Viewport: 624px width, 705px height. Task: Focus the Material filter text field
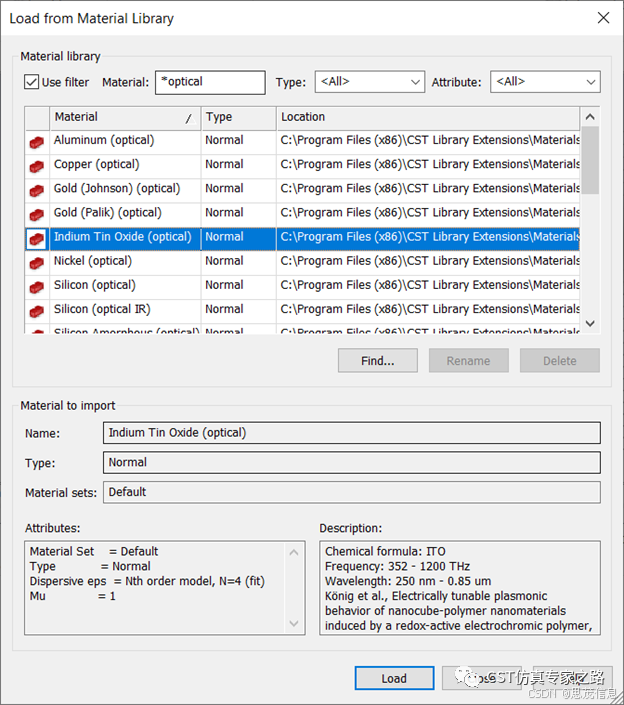click(210, 82)
